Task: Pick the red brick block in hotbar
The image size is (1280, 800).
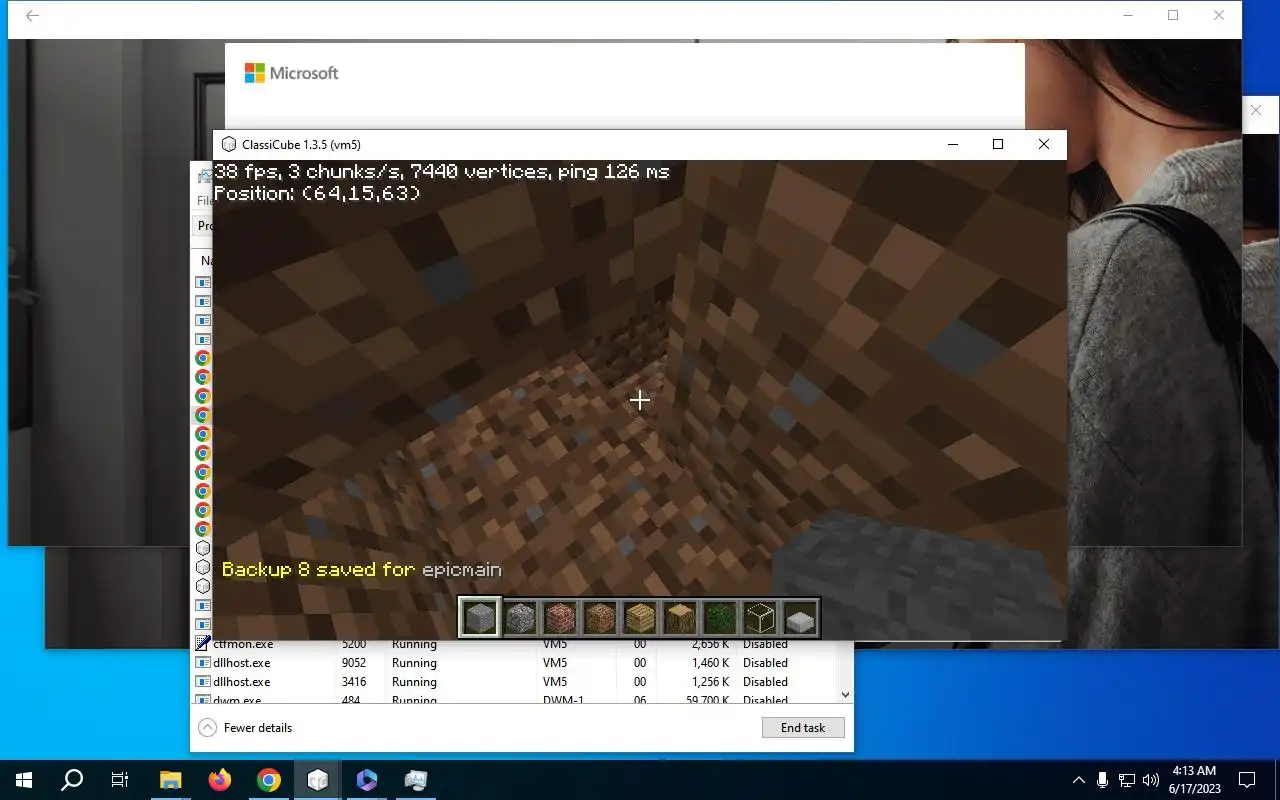Action: pos(560,618)
